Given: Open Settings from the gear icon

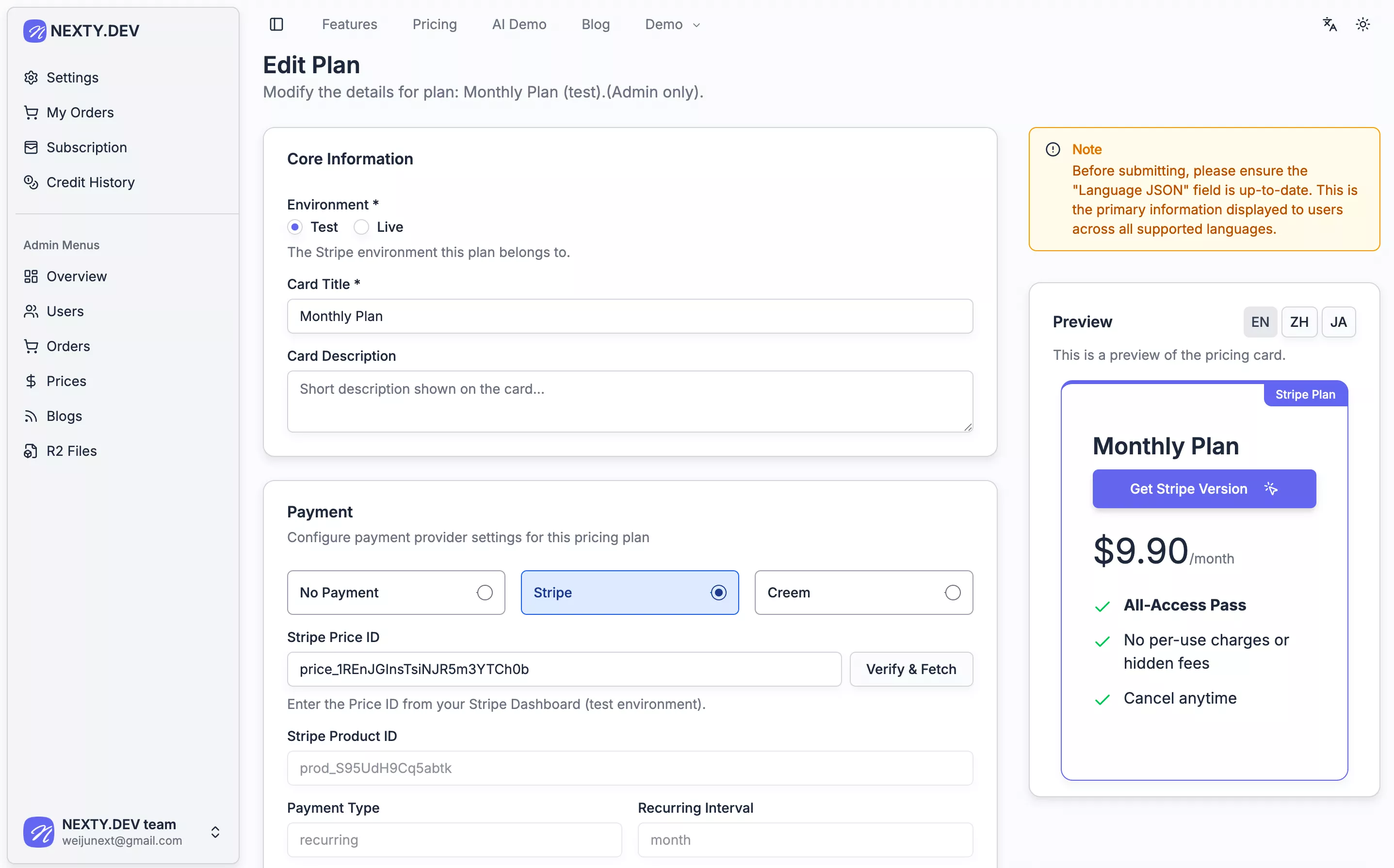Looking at the screenshot, I should (x=31, y=78).
